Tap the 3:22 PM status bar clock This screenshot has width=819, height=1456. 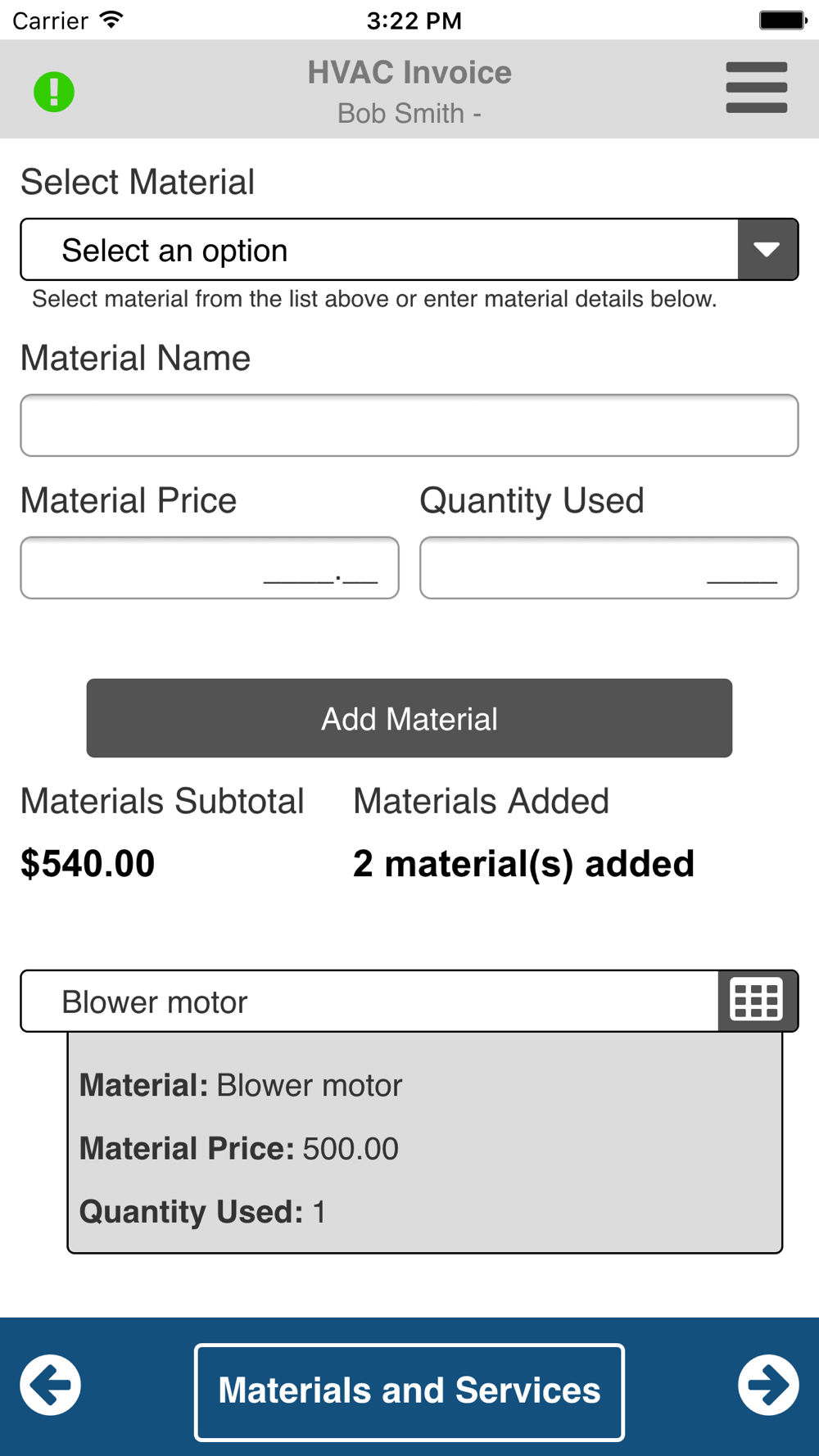tap(414, 20)
